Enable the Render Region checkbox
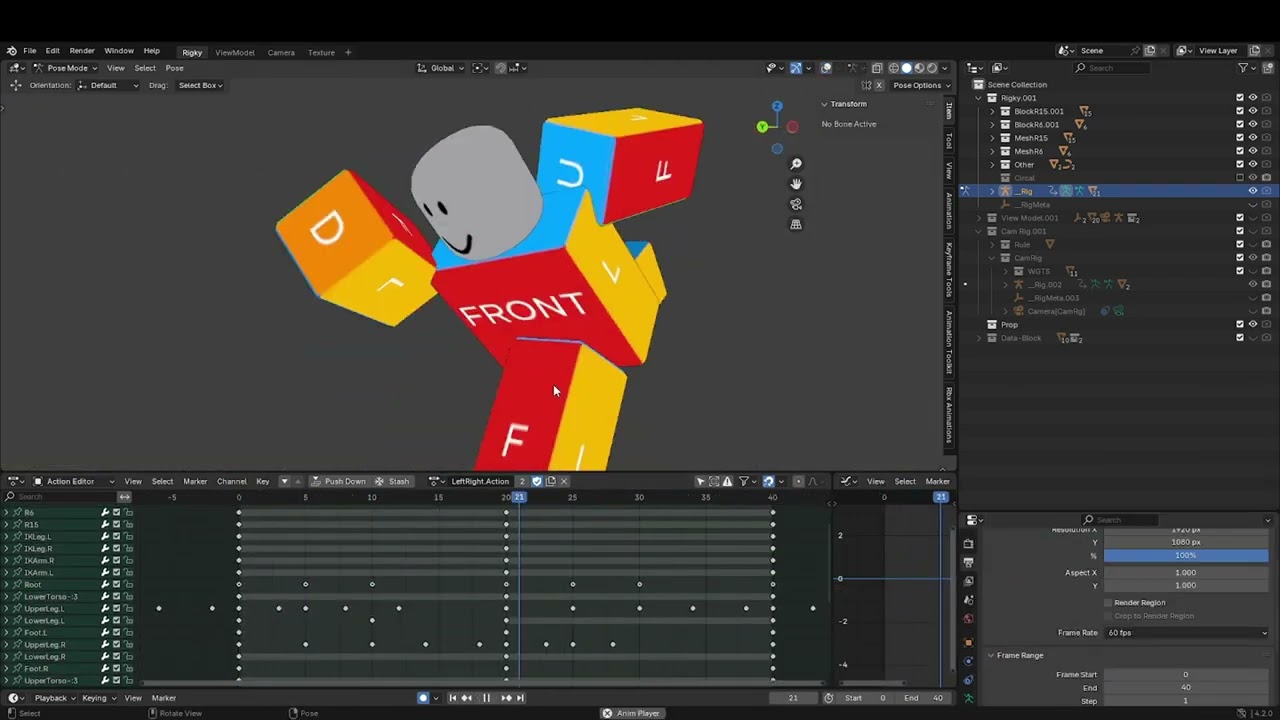The height and width of the screenshot is (720, 1280). coord(1108,603)
